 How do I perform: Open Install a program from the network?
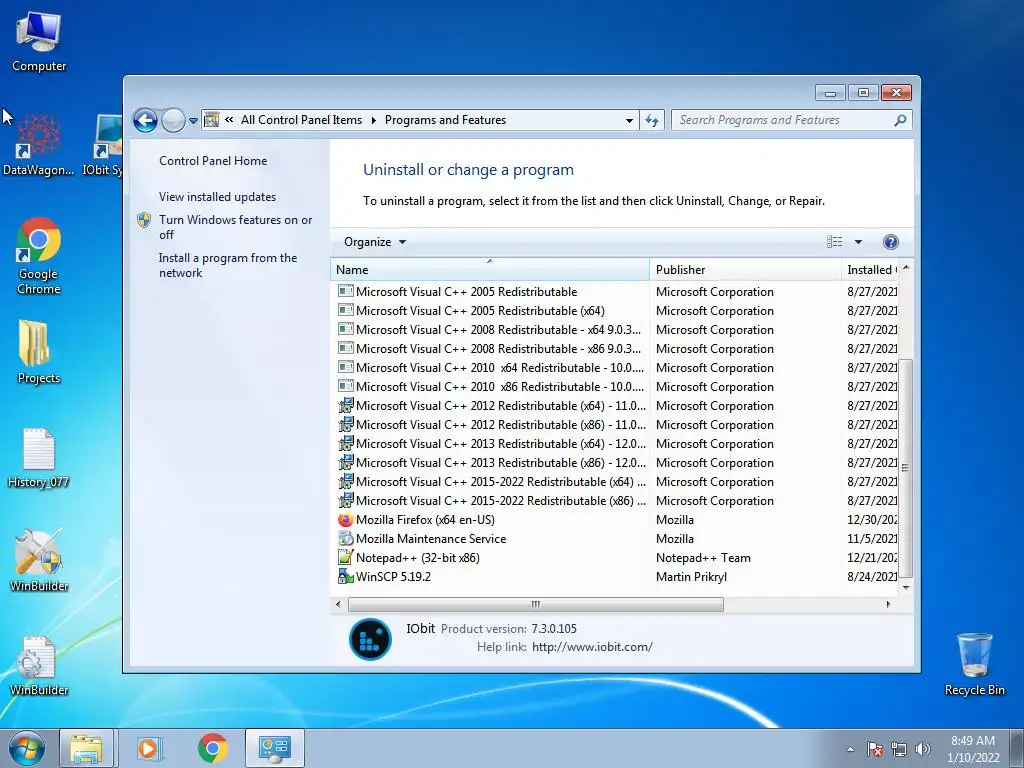tap(228, 265)
